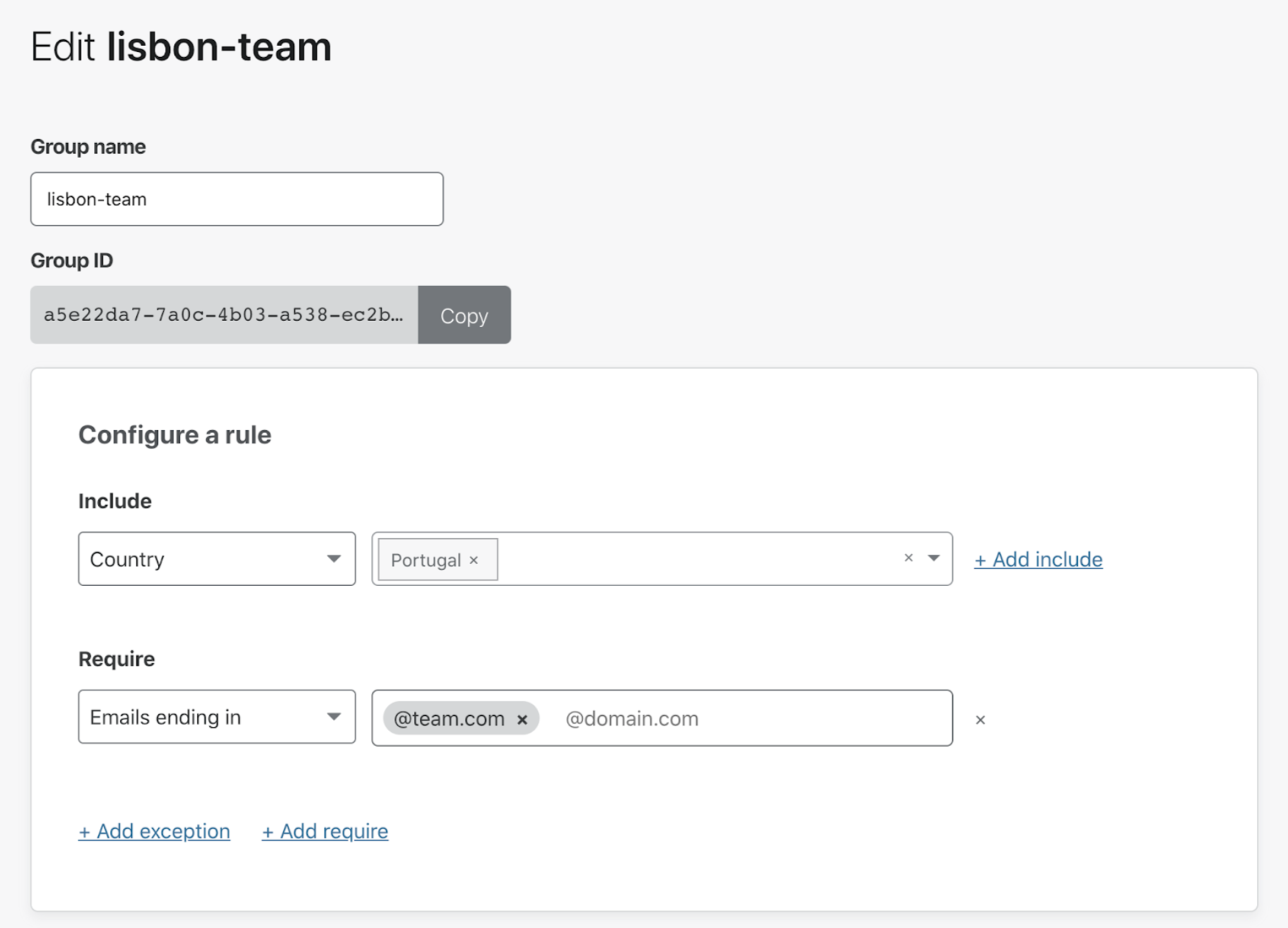Select the Group ID text box
Image resolution: width=1288 pixels, height=928 pixels.
tap(224, 315)
